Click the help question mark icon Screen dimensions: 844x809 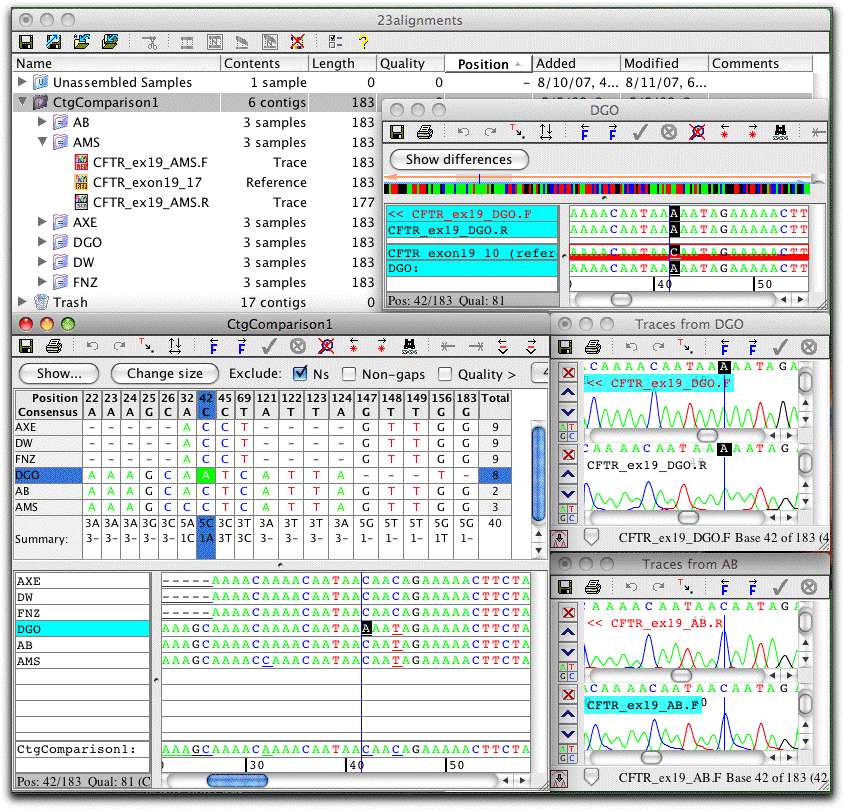tap(363, 42)
